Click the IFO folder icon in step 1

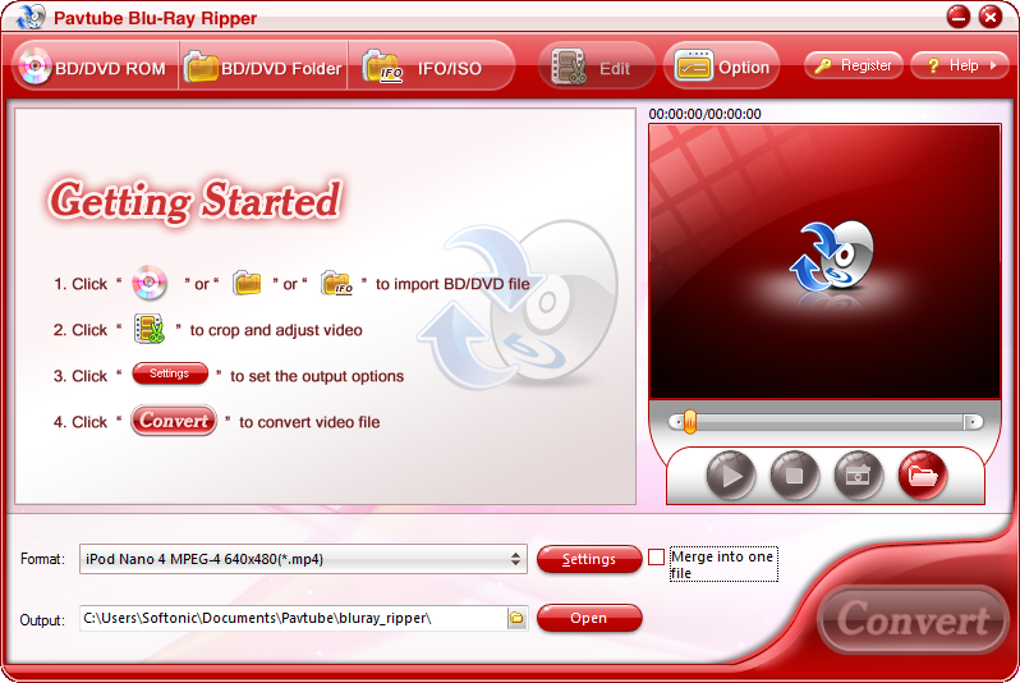(x=336, y=283)
